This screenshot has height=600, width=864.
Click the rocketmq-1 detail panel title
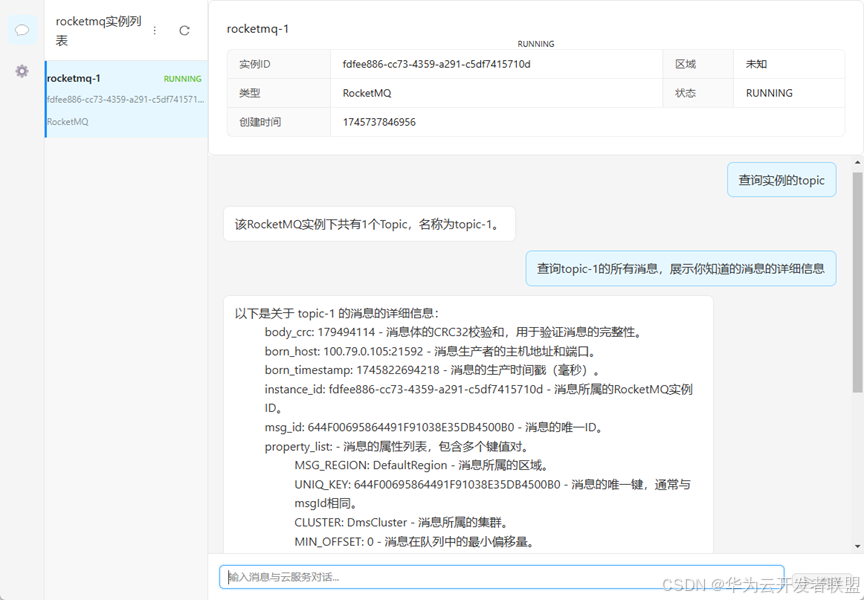[258, 29]
